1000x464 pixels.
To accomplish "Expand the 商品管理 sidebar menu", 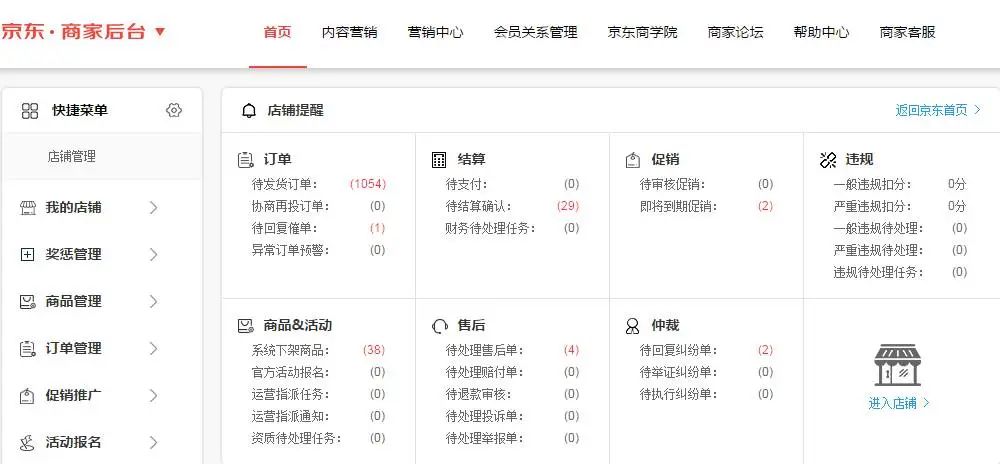I will tap(153, 301).
